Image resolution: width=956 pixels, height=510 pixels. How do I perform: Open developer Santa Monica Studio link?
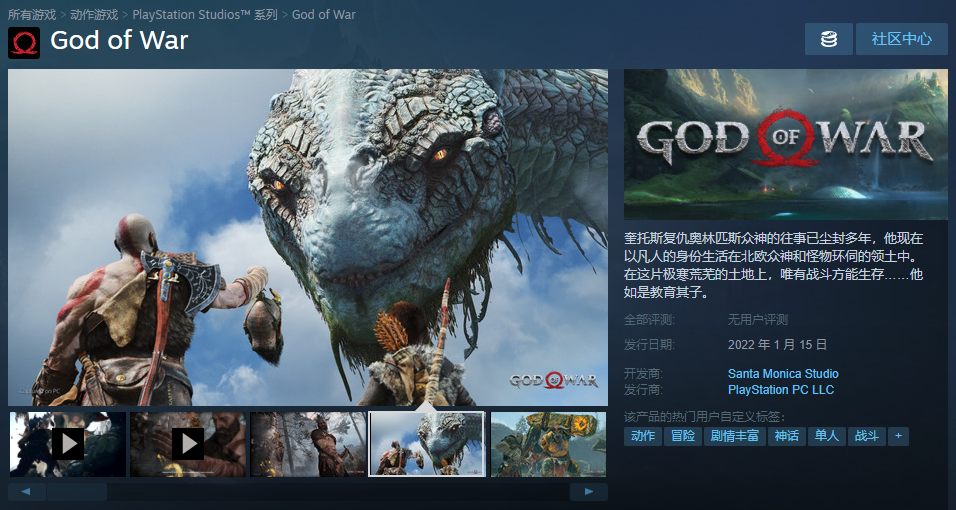(x=783, y=373)
